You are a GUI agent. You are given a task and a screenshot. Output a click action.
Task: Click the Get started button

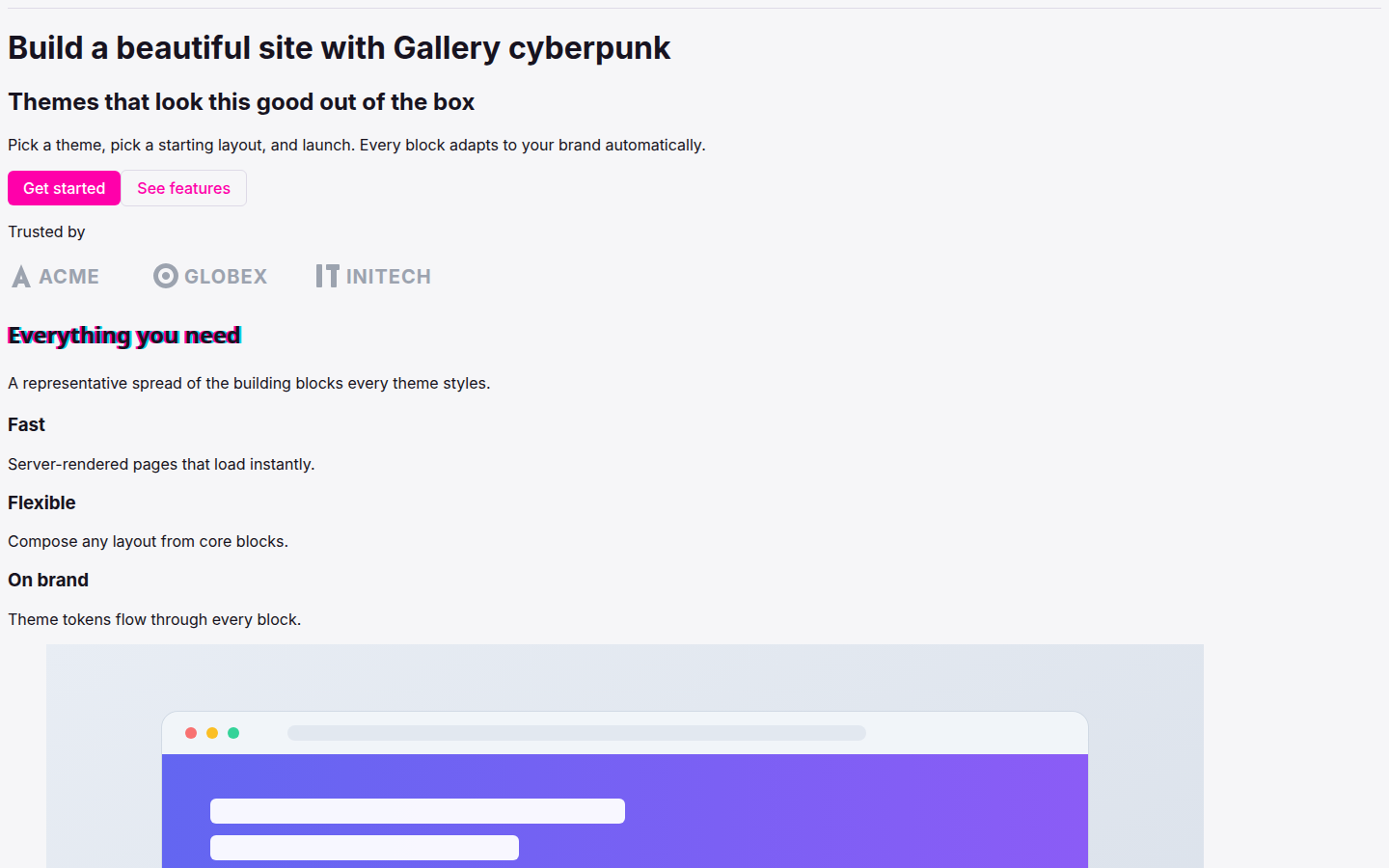tap(64, 188)
